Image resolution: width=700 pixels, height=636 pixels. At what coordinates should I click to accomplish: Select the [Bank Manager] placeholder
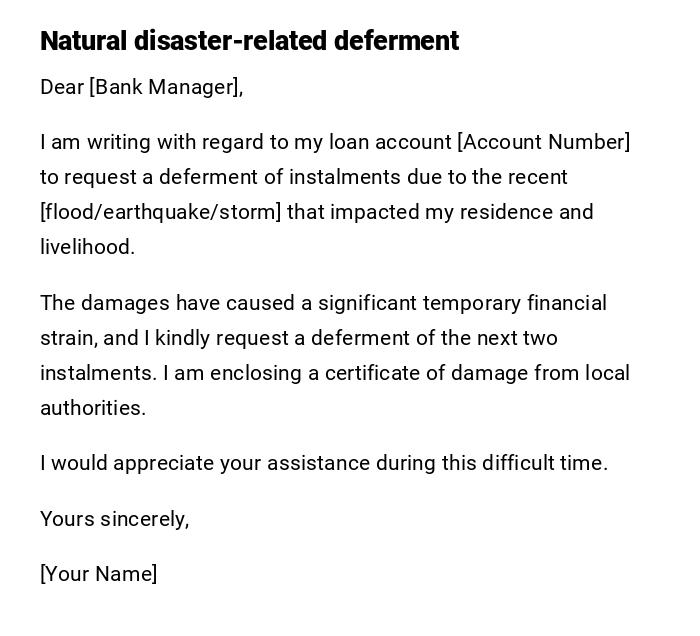click(164, 87)
